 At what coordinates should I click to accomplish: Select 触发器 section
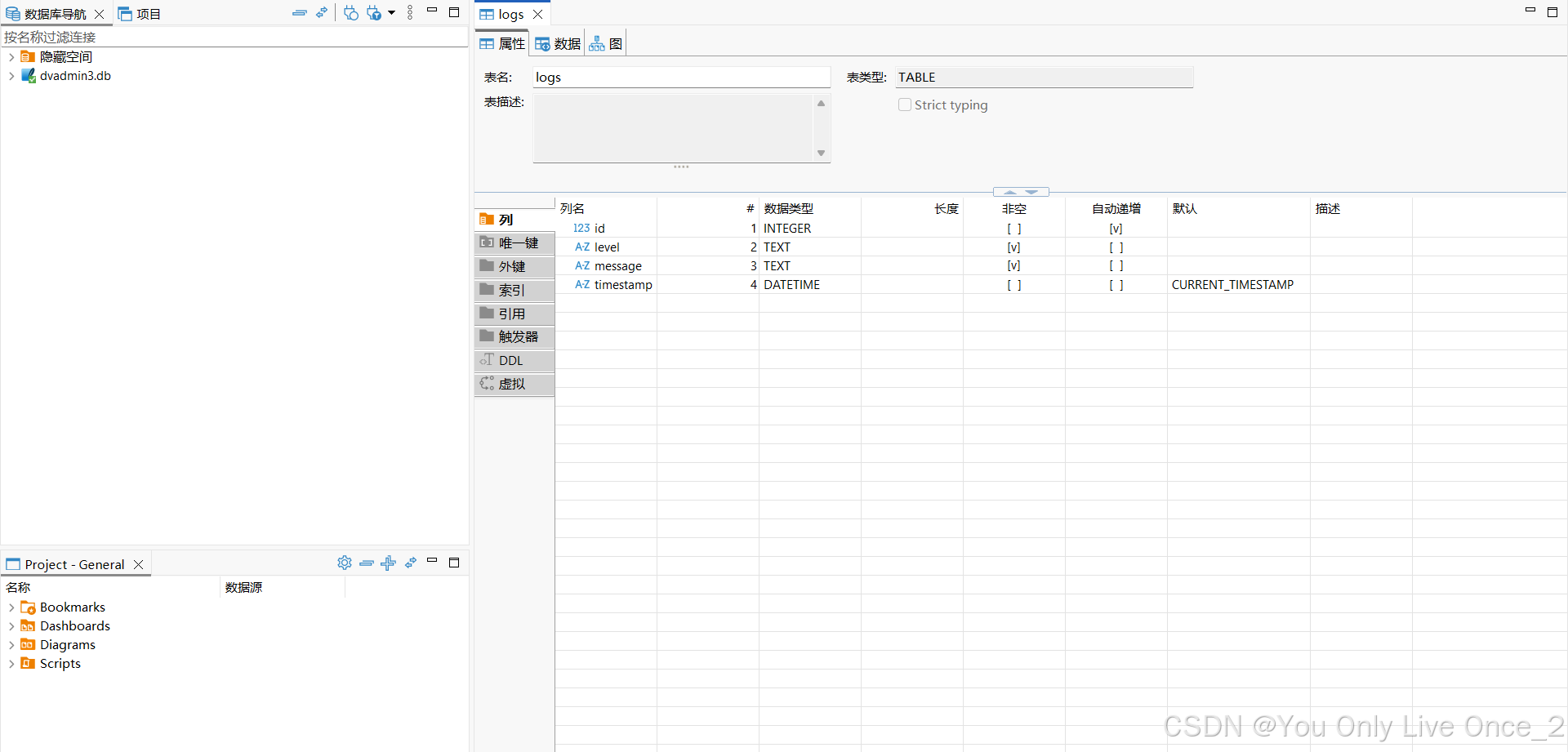514,337
